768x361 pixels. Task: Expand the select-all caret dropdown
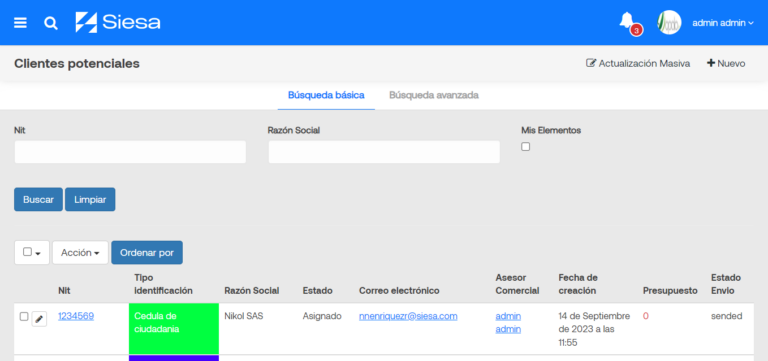38,254
